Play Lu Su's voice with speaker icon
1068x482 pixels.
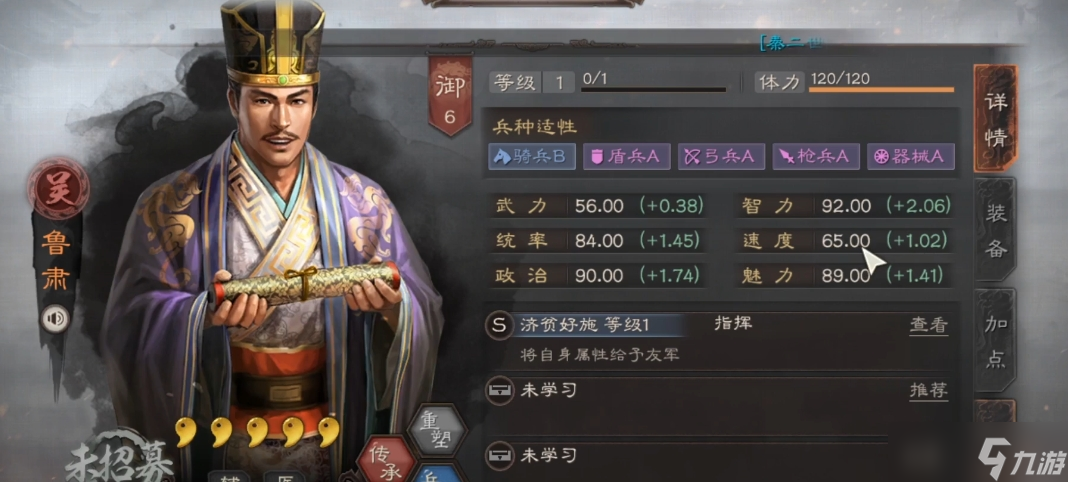click(54, 319)
